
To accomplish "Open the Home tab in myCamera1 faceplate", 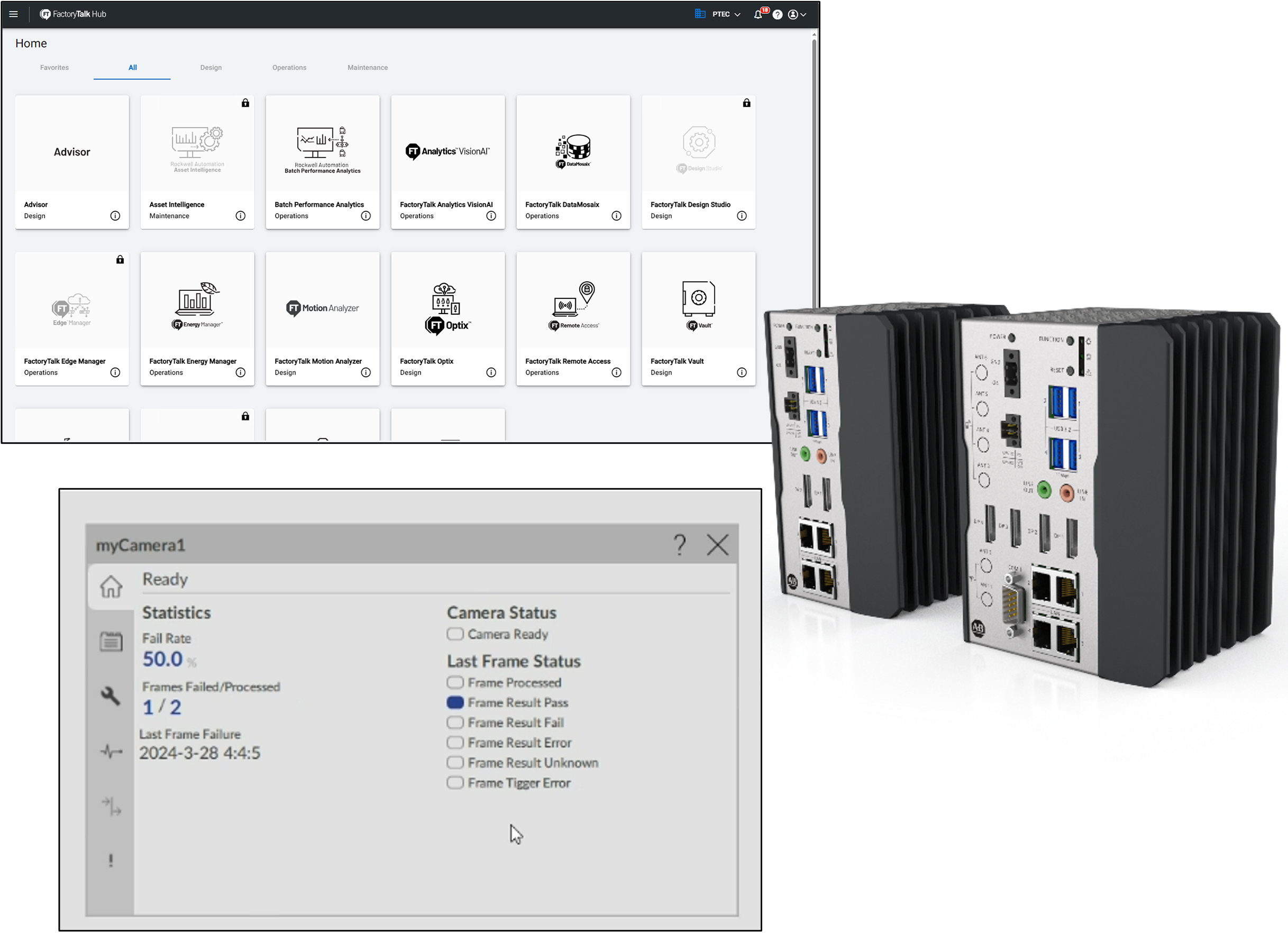I will (x=111, y=587).
